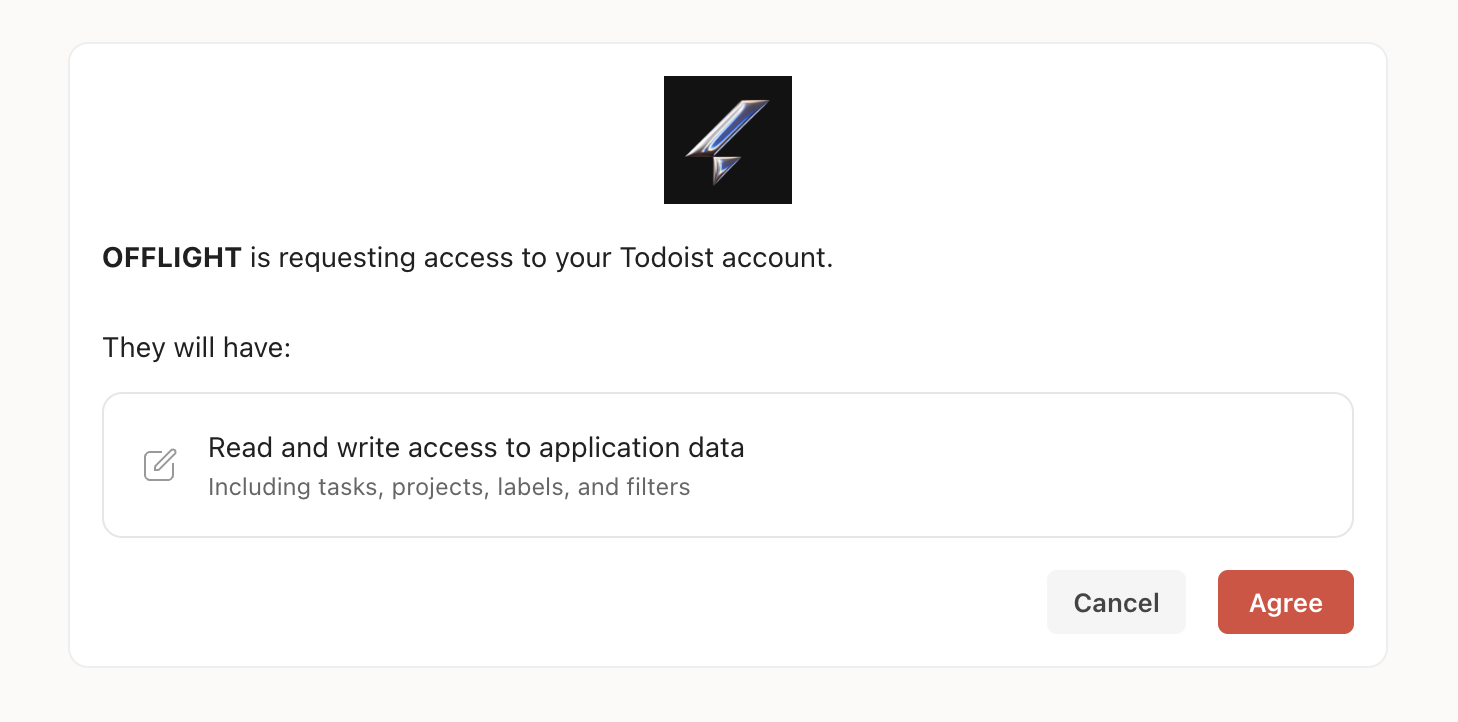The height and width of the screenshot is (722, 1458).
Task: Click the 'Including tasks, projects, labels' description
Action: tap(449, 488)
